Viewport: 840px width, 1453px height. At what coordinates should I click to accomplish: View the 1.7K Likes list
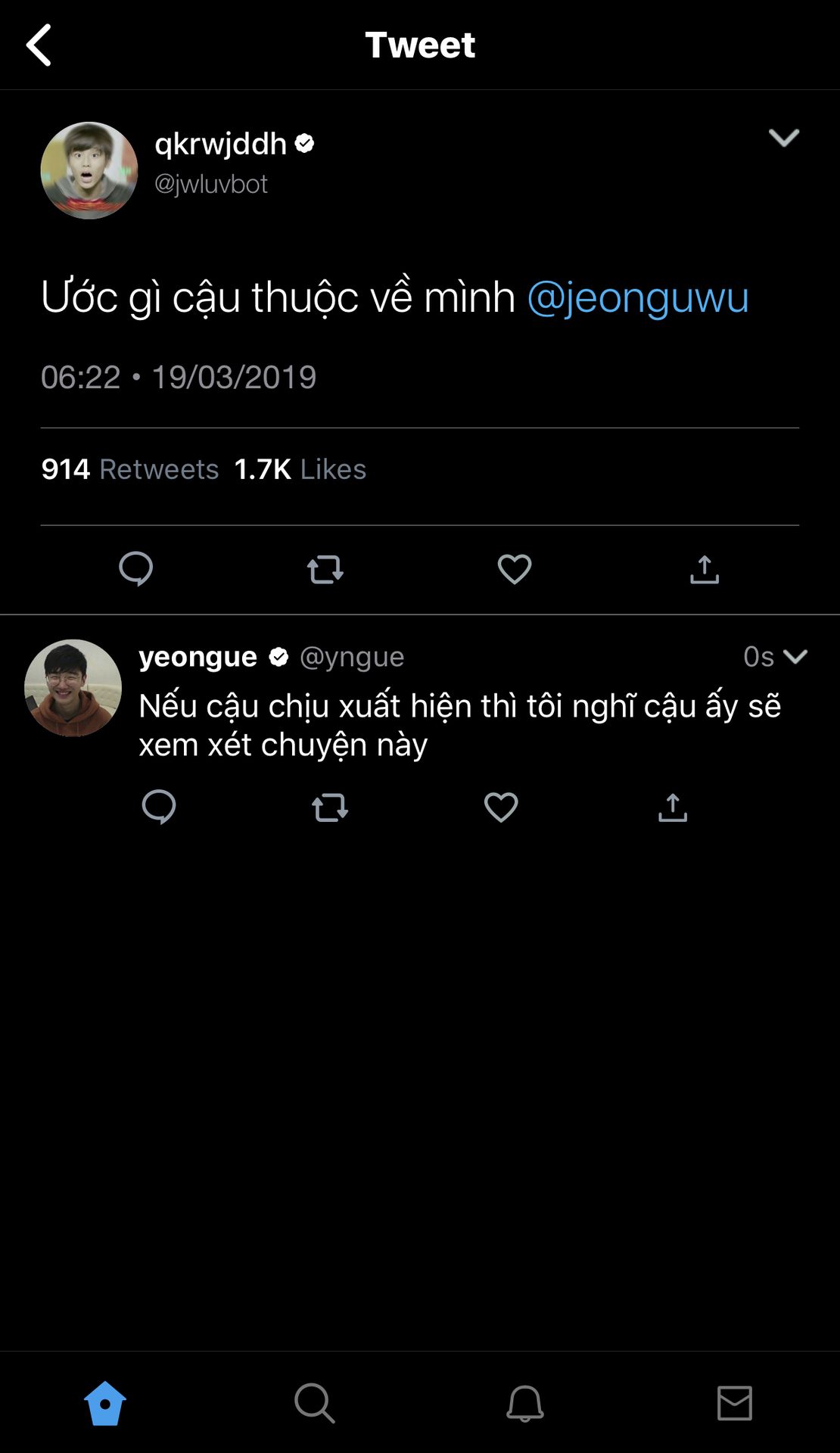coord(300,469)
